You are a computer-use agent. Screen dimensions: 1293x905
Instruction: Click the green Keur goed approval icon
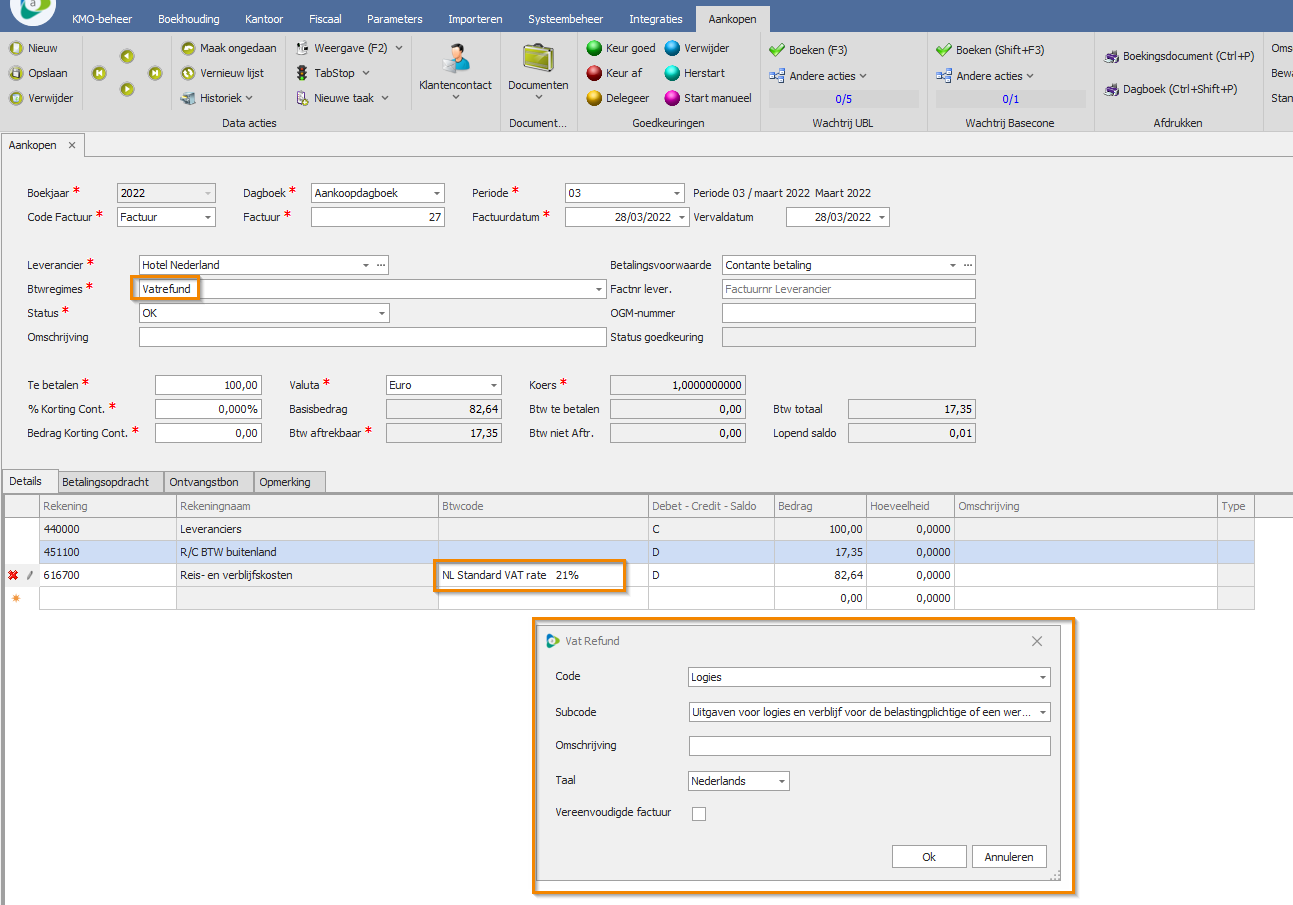(x=594, y=48)
